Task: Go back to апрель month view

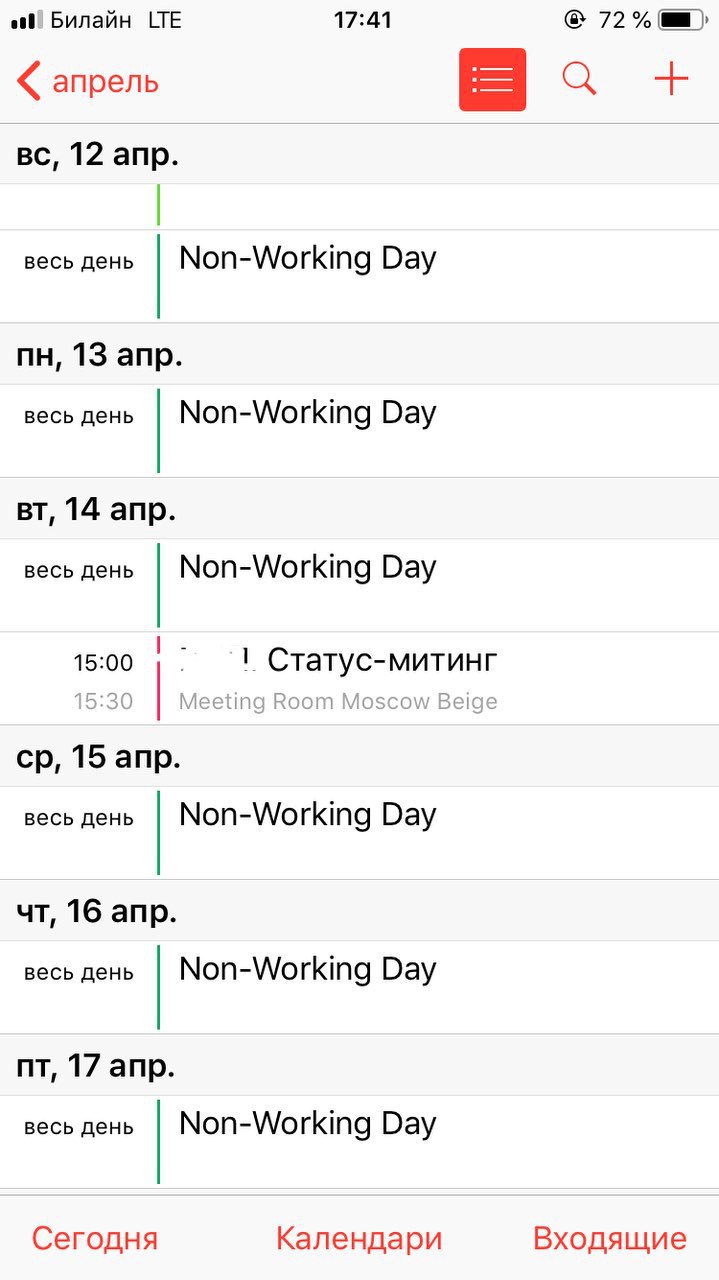Action: [x=87, y=80]
